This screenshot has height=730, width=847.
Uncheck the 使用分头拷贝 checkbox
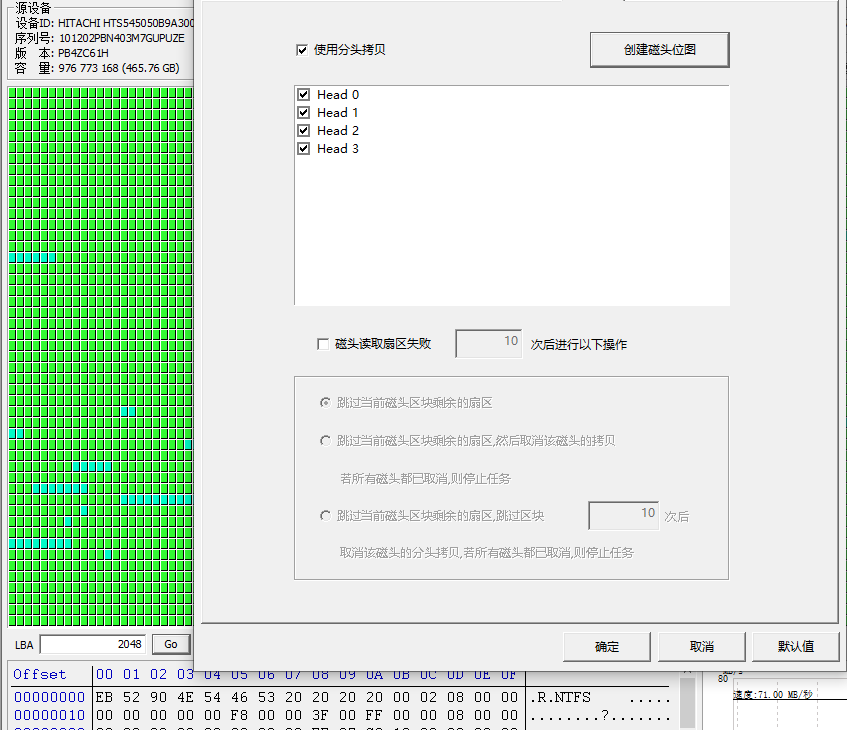tap(302, 50)
